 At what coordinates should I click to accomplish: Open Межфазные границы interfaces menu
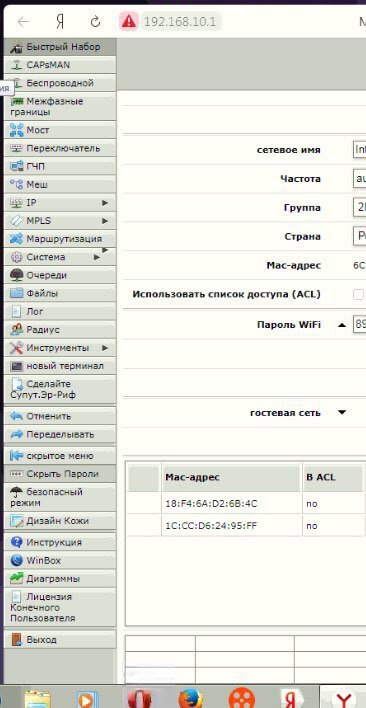(x=60, y=107)
